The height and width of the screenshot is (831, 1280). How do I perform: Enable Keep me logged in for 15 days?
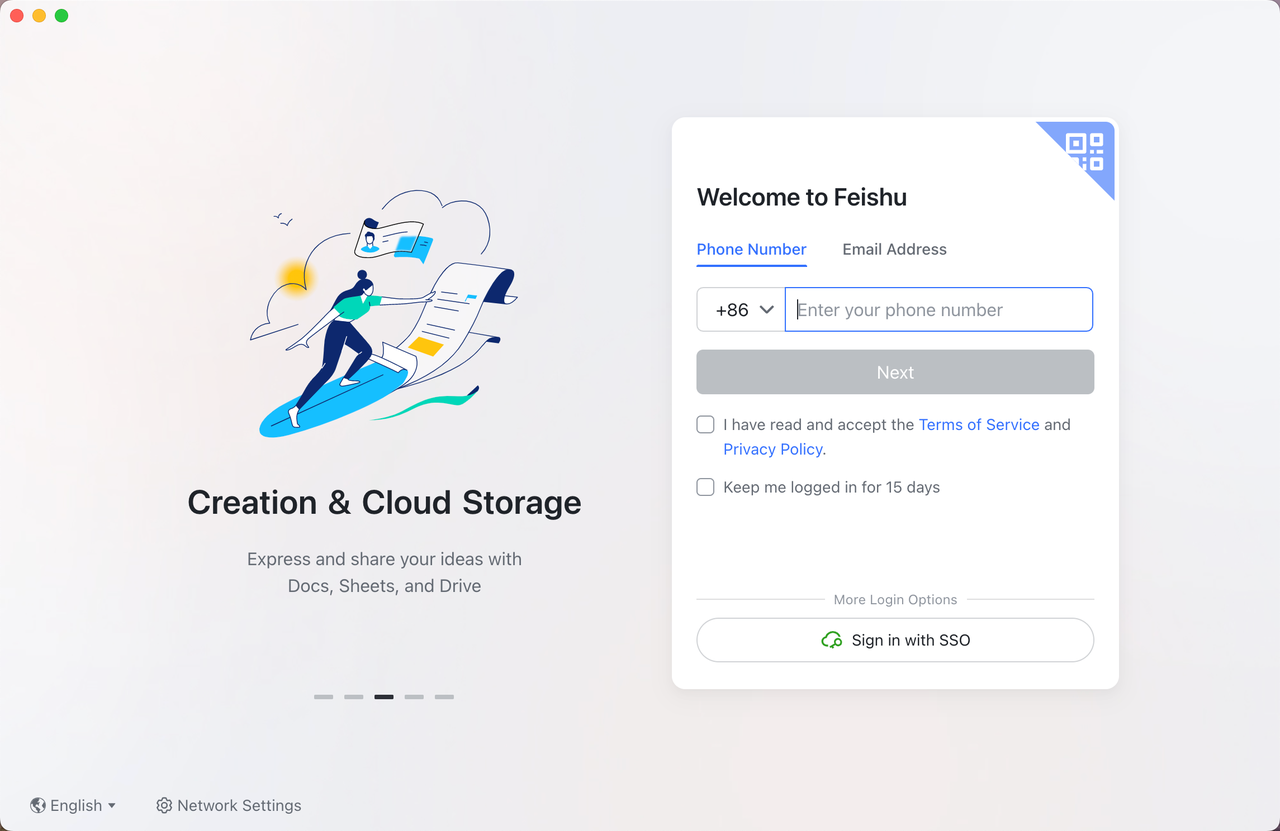pyautogui.click(x=706, y=487)
